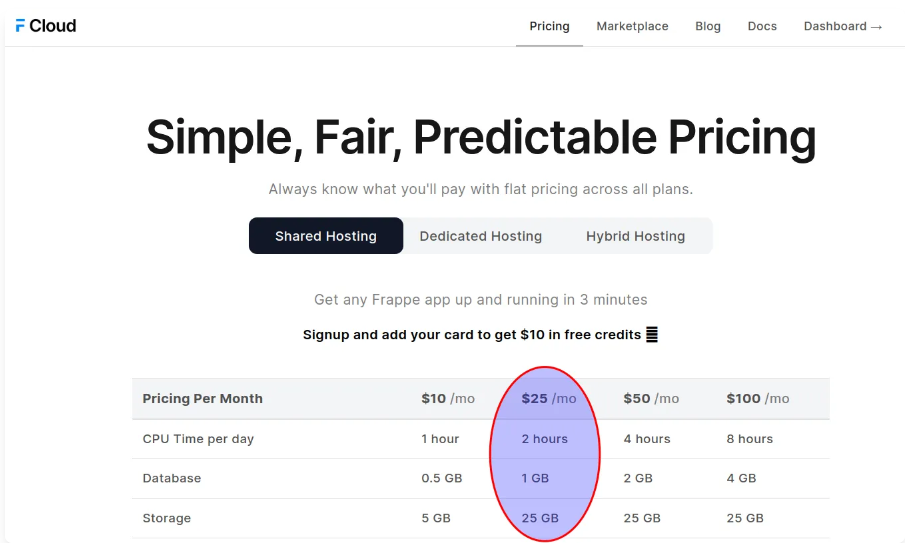This screenshot has height=543, width=905.
Task: Switch to Dedicated Hosting tab
Action: click(481, 235)
